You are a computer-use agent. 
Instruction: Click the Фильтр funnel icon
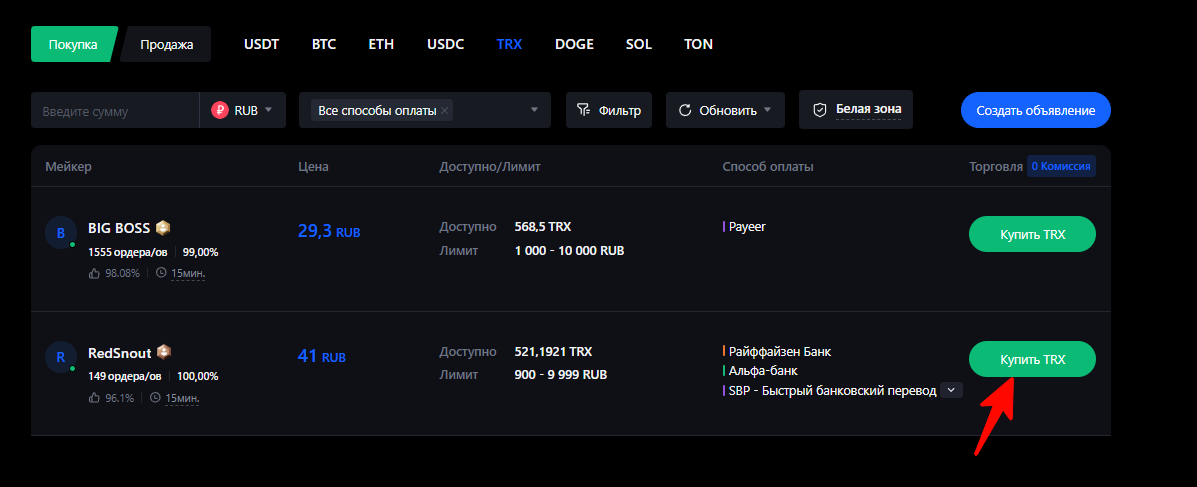585,110
